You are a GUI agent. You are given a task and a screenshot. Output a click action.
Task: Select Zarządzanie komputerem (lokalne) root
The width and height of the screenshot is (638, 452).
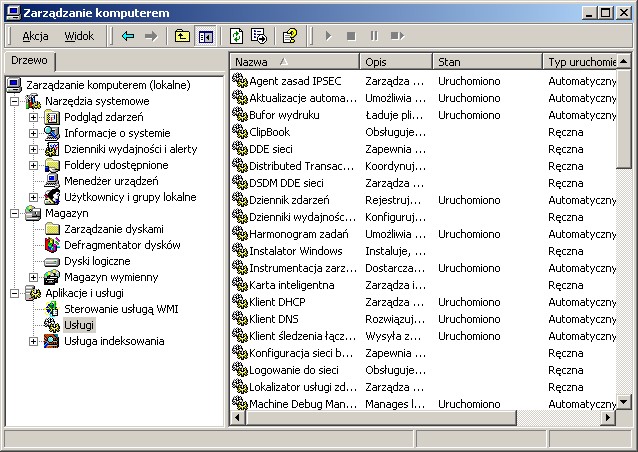(x=108, y=85)
